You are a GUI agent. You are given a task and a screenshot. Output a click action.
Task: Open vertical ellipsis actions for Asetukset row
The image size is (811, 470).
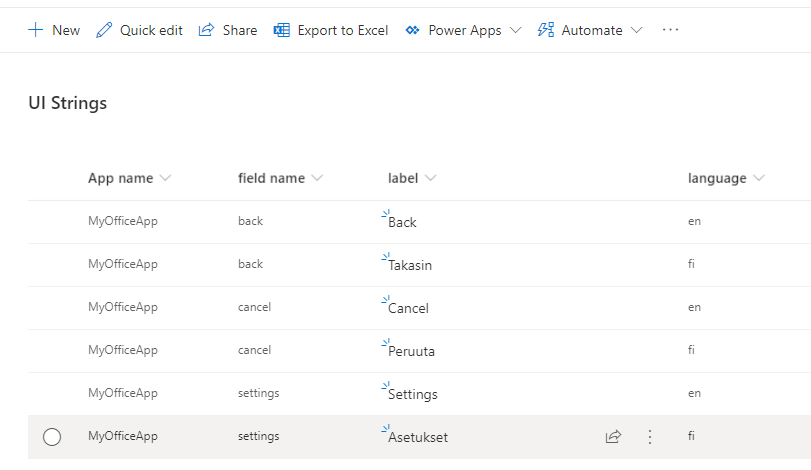[x=650, y=437]
